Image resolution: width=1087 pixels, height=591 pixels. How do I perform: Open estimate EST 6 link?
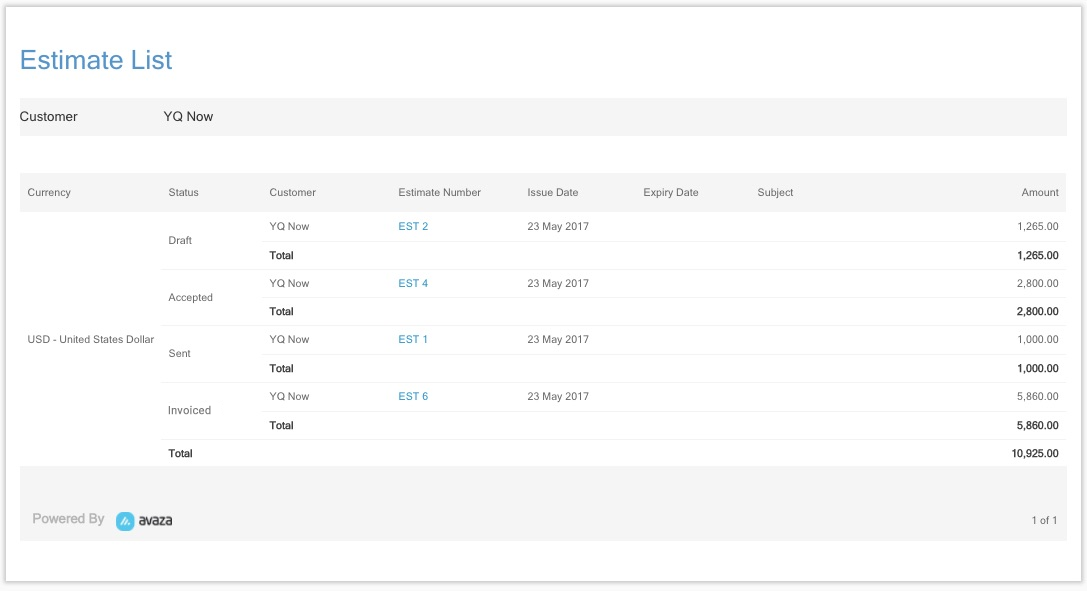click(x=413, y=396)
